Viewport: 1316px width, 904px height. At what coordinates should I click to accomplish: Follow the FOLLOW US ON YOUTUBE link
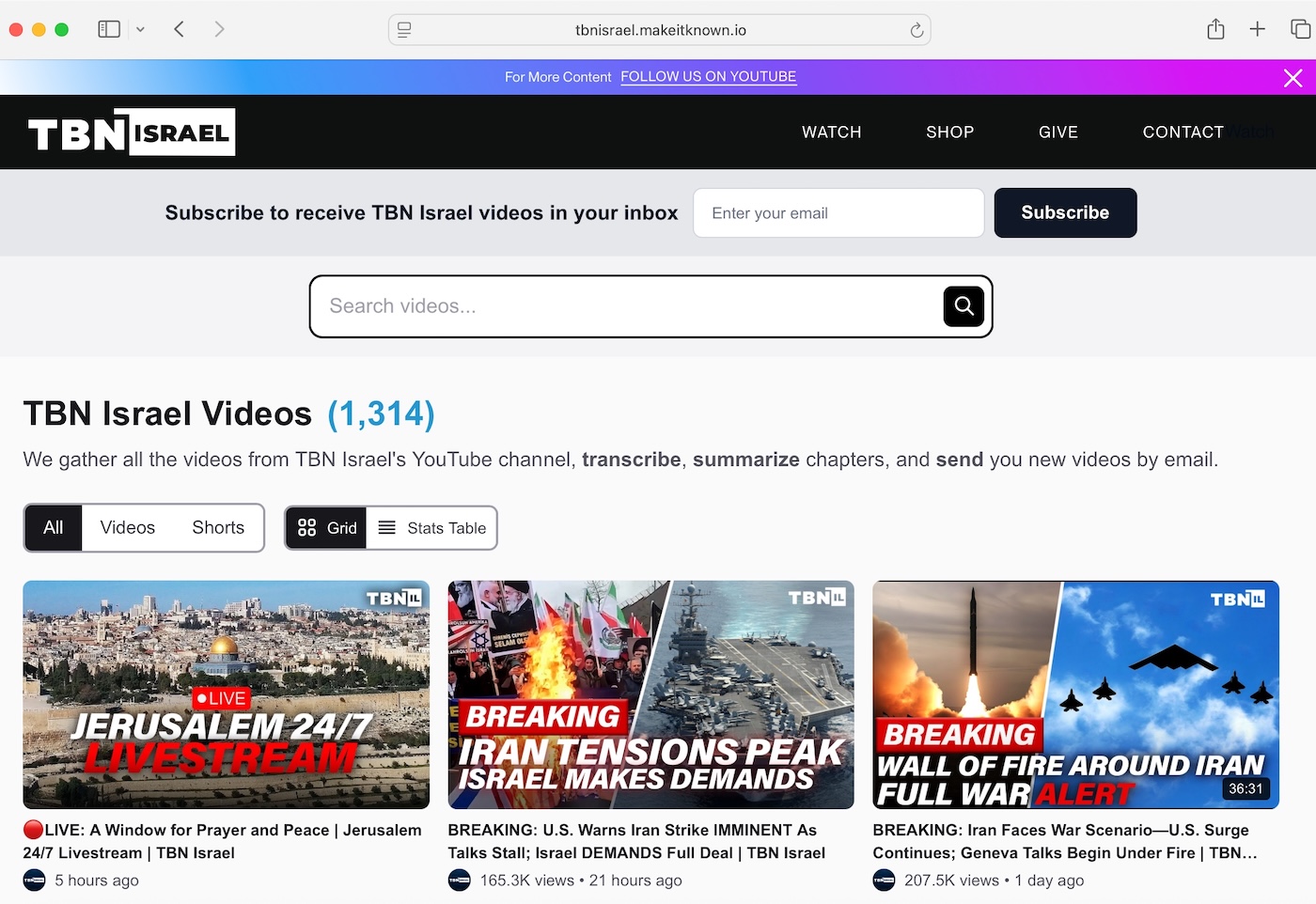pyautogui.click(x=708, y=77)
